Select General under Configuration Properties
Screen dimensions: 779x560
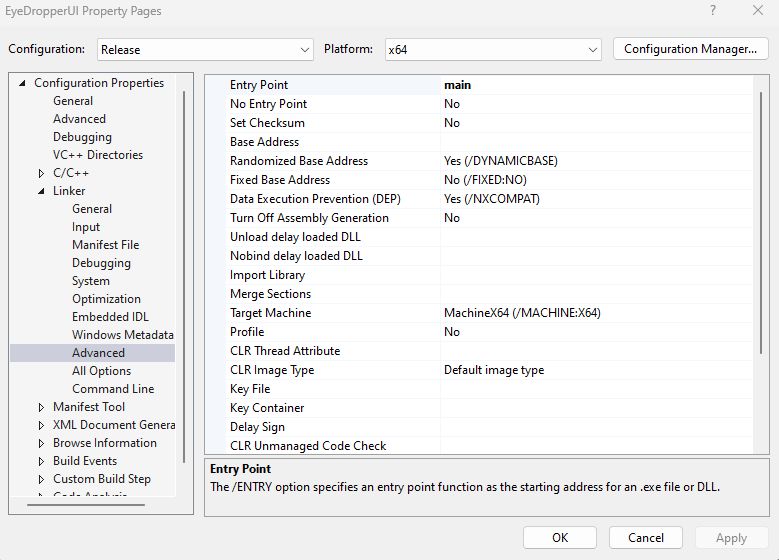click(73, 101)
